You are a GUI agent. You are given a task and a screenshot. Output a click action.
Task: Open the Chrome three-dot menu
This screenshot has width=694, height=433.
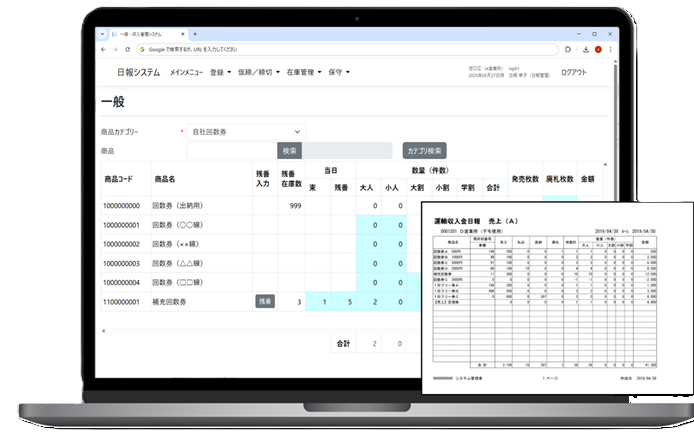coord(610,50)
